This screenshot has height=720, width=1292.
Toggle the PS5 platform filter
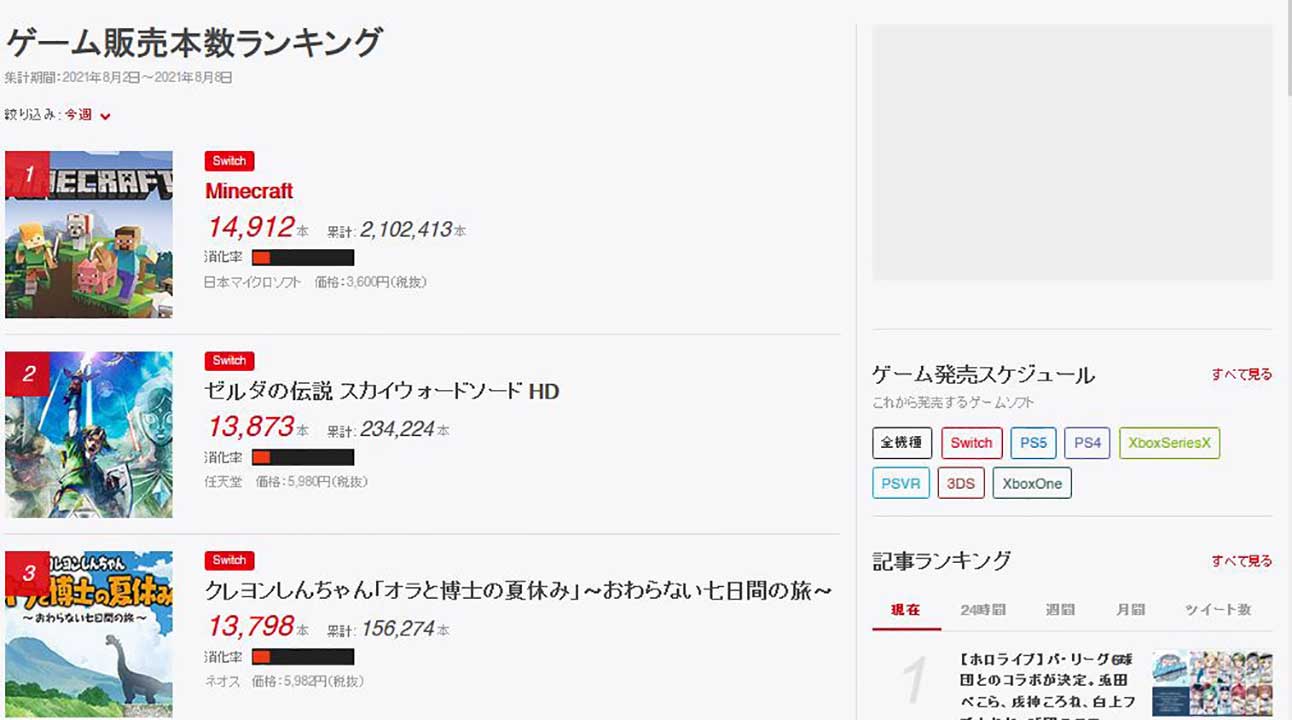coord(1032,443)
